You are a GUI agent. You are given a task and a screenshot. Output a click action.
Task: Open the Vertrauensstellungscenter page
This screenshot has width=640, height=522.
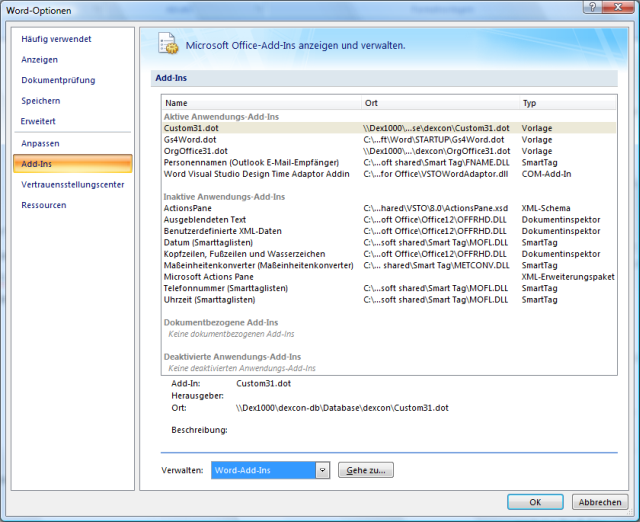[x=73, y=184]
